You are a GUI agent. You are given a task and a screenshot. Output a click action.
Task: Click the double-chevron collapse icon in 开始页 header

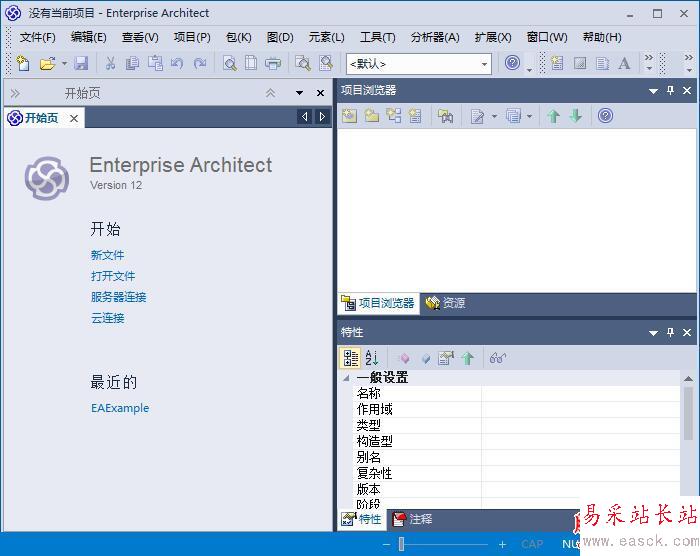(270, 93)
